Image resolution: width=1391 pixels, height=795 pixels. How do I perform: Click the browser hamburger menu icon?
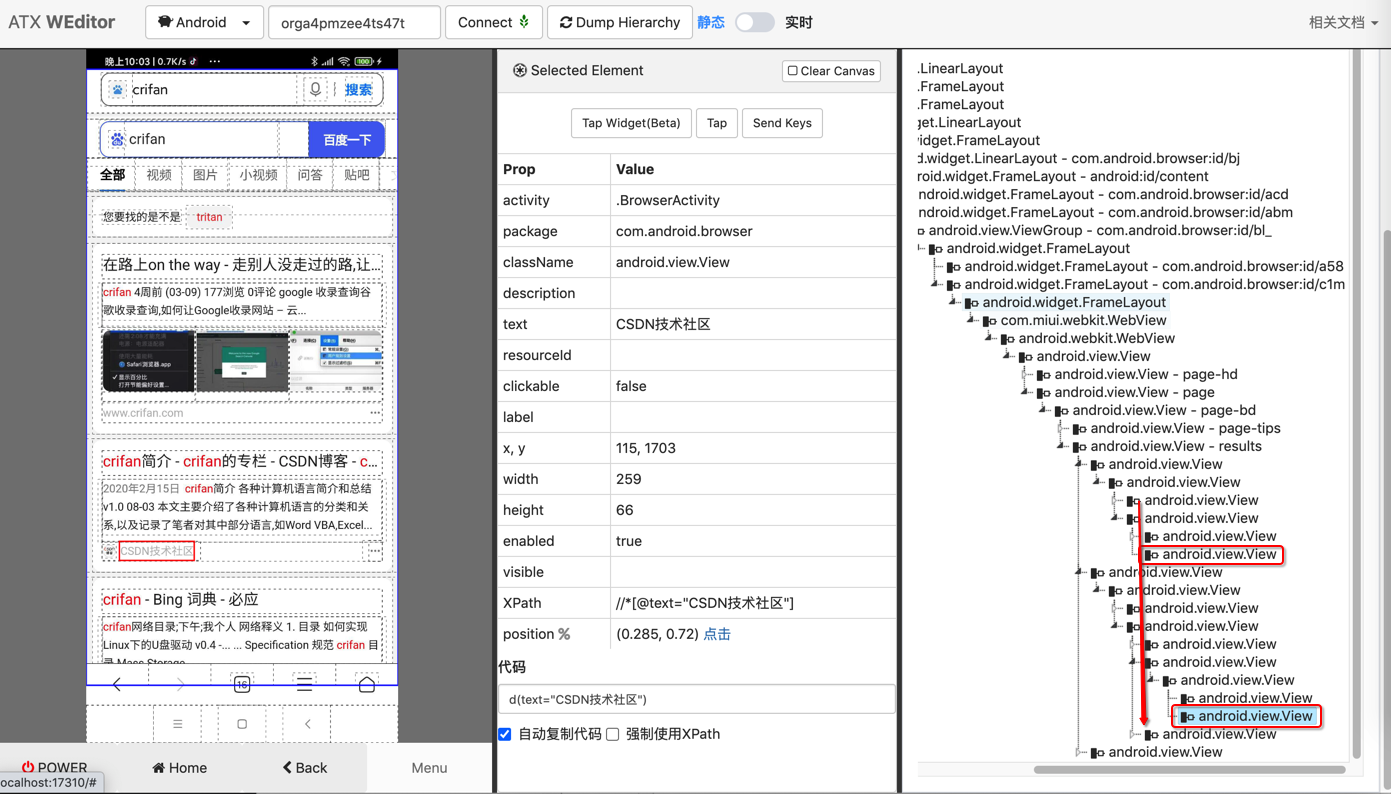pos(304,685)
